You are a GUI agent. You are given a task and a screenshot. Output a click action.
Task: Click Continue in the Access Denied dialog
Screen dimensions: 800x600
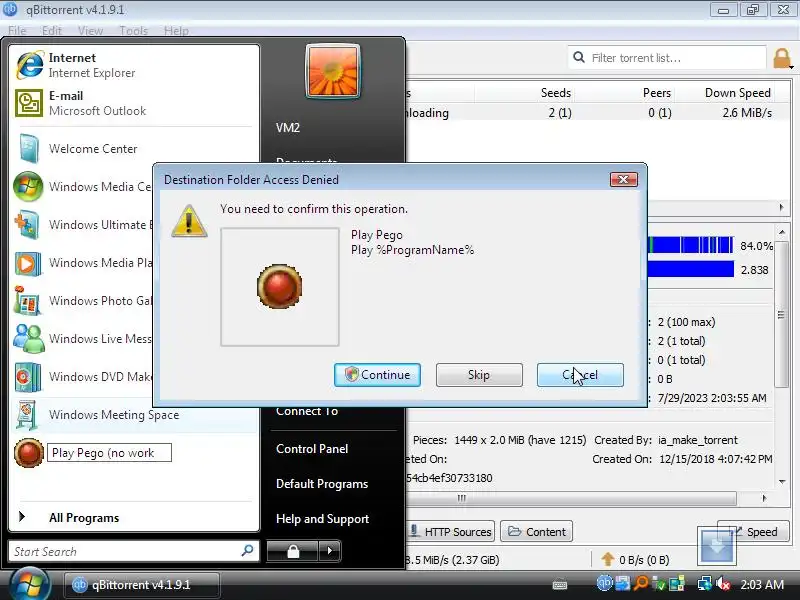(x=378, y=374)
